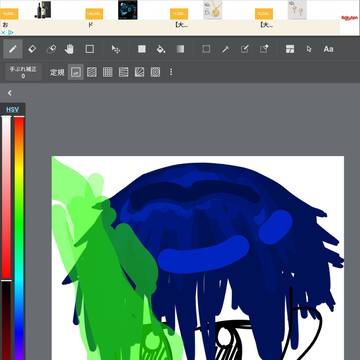This screenshot has height=360, width=360.
Task: Open the 手ぶれ補正 stabilizer setting
Action: pos(23,72)
